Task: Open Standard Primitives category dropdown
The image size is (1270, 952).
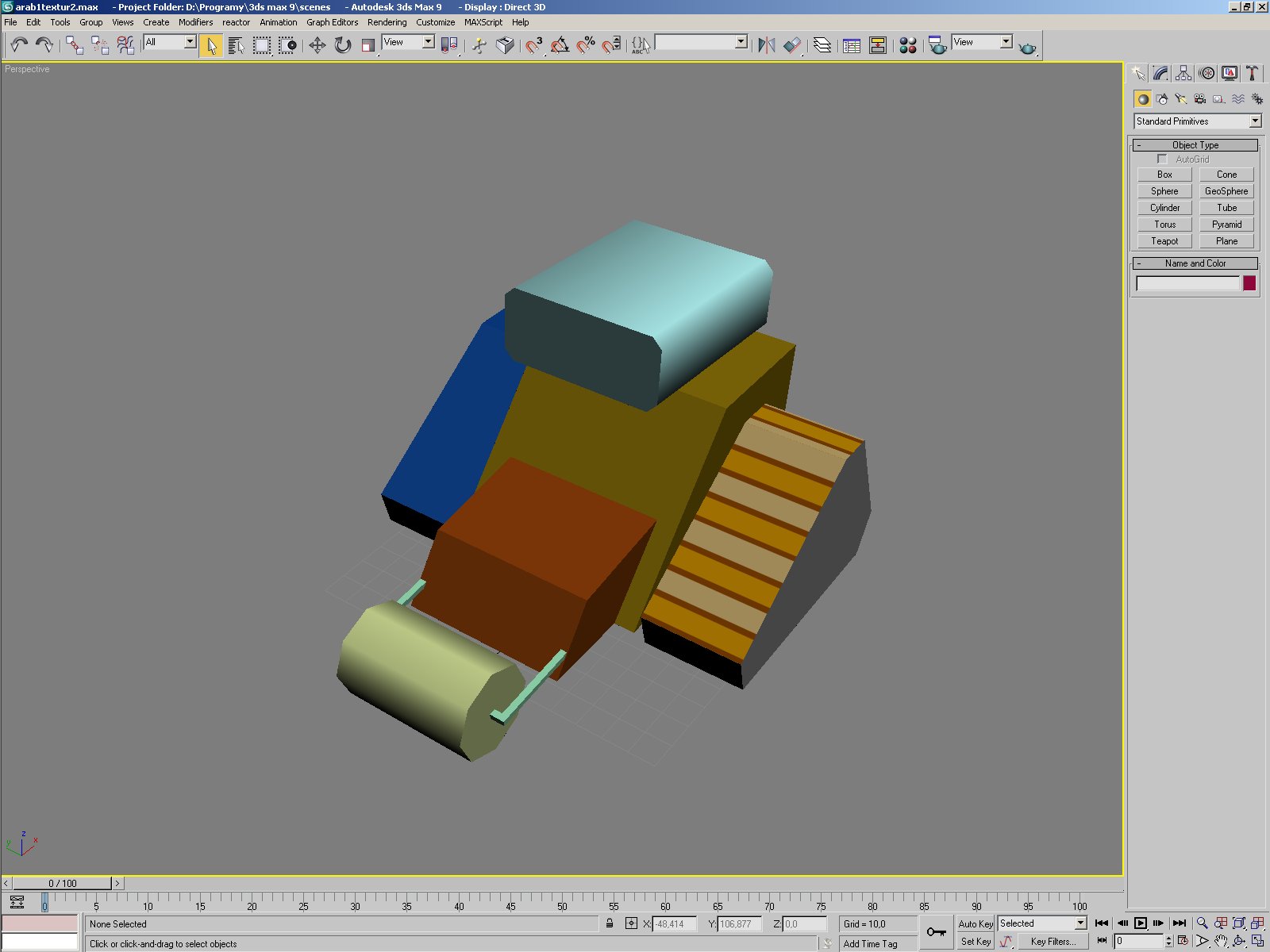Action: tap(1198, 121)
